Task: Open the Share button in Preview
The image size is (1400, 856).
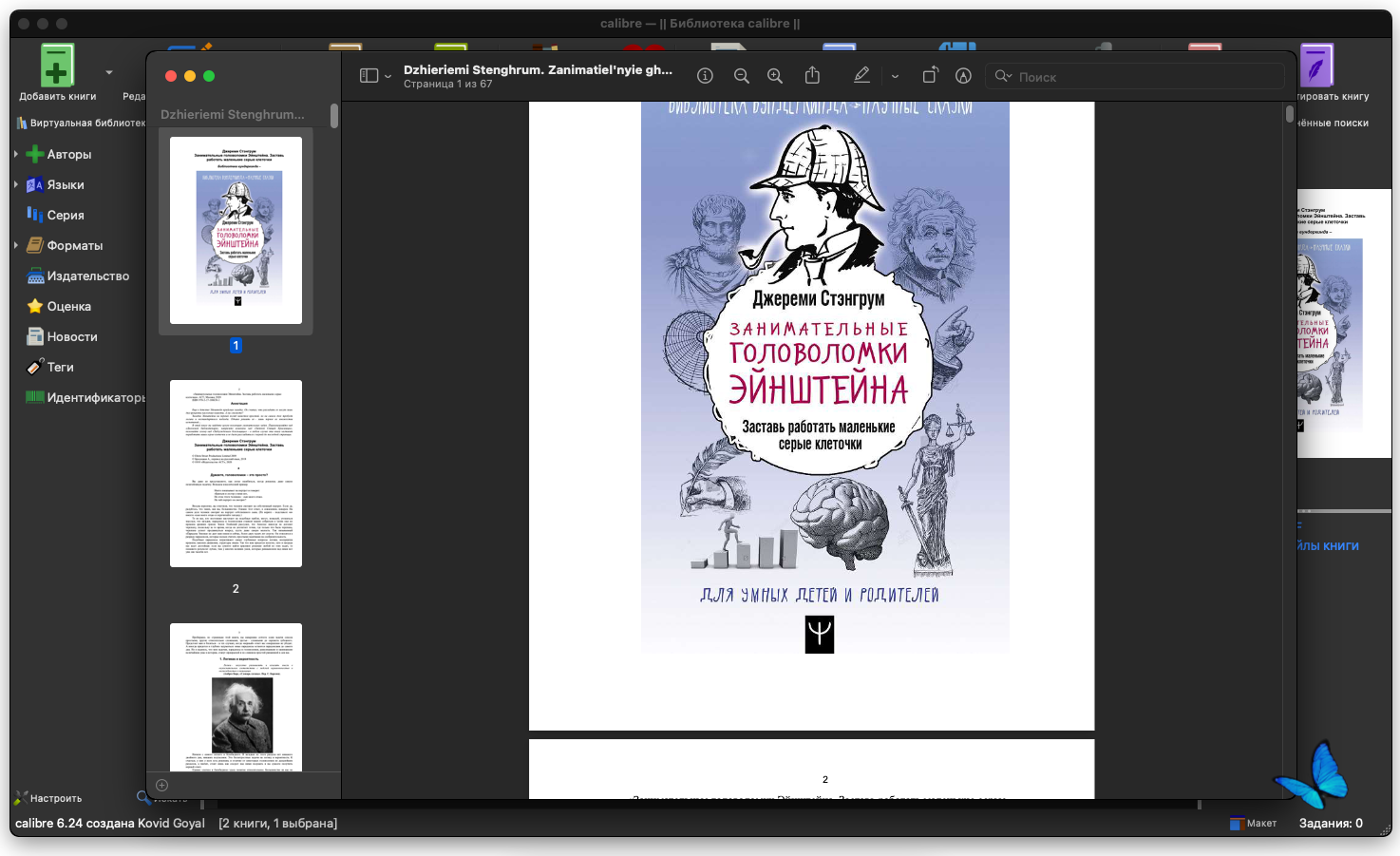Action: click(x=812, y=76)
